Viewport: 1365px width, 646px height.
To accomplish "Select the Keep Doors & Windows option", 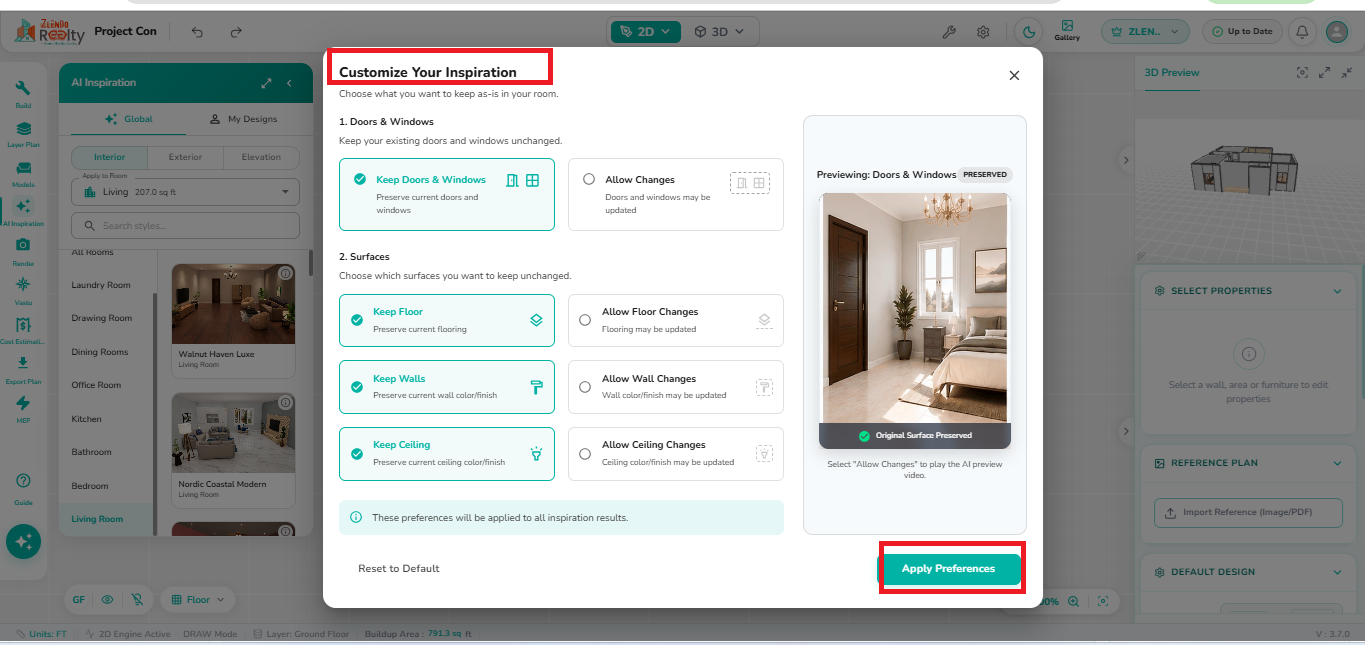I will [x=447, y=195].
